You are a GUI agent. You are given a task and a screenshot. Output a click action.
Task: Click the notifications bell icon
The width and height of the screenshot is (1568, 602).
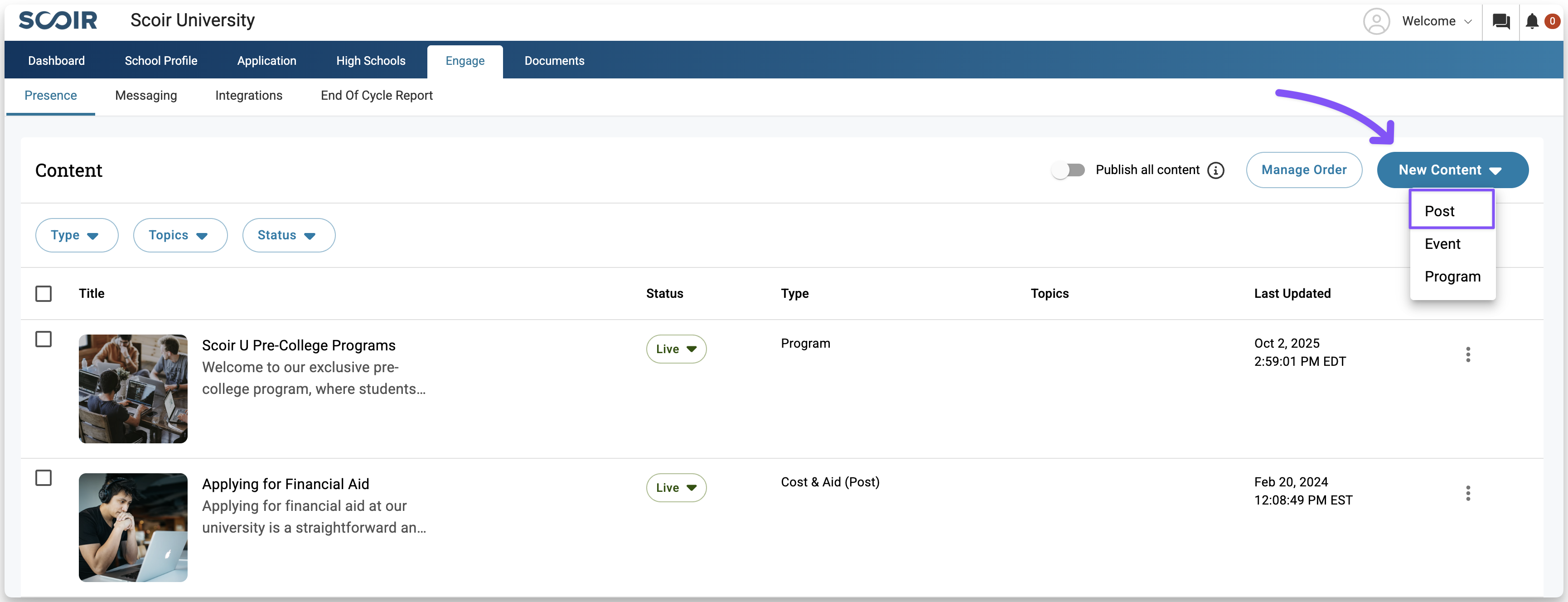(1531, 21)
